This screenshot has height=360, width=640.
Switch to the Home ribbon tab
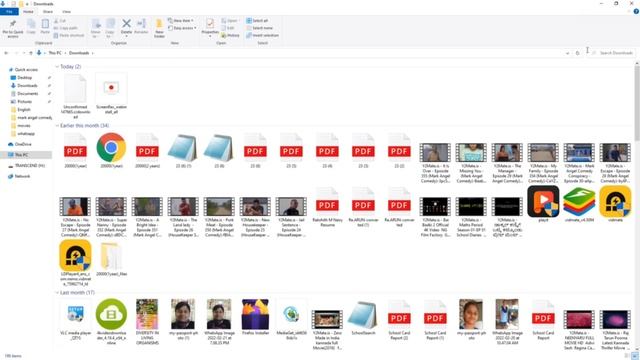point(28,12)
